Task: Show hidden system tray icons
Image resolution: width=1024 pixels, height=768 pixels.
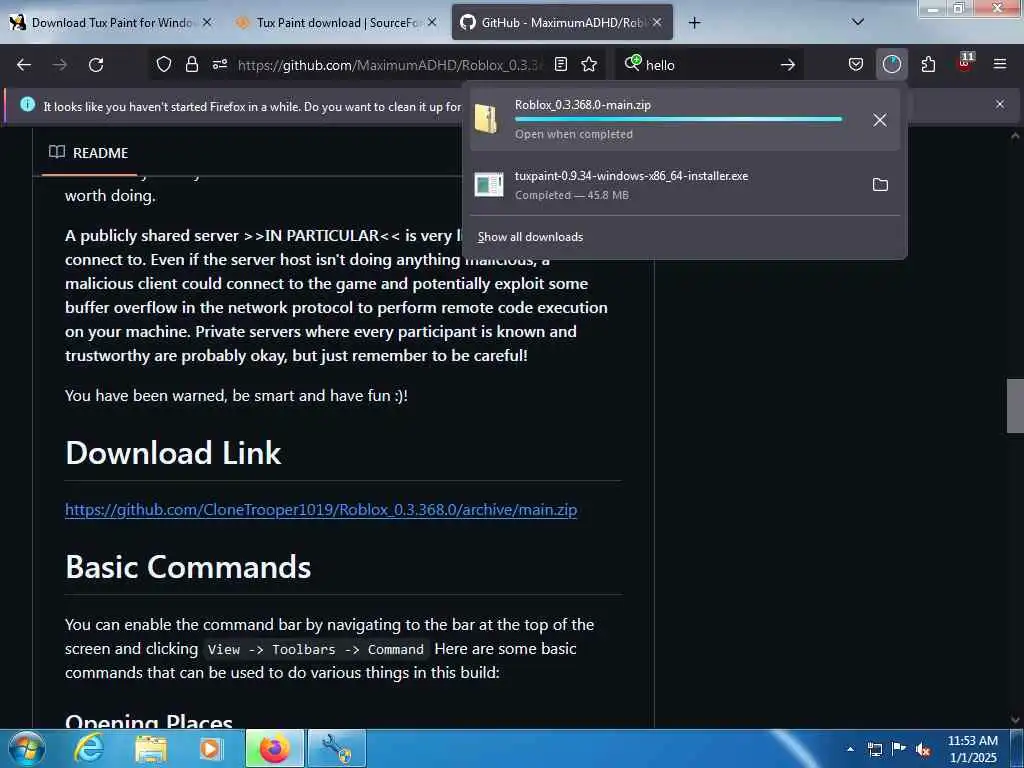Action: (x=850, y=749)
